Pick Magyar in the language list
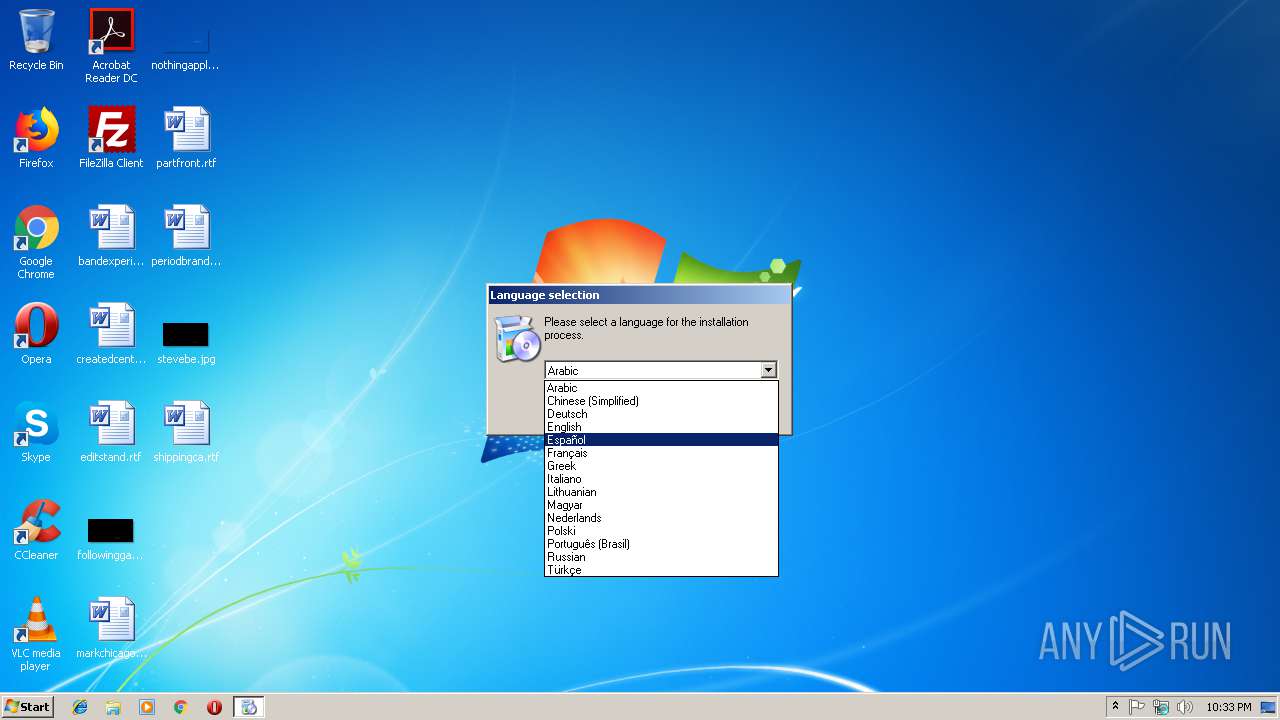Image resolution: width=1280 pixels, height=720 pixels. (x=661, y=505)
